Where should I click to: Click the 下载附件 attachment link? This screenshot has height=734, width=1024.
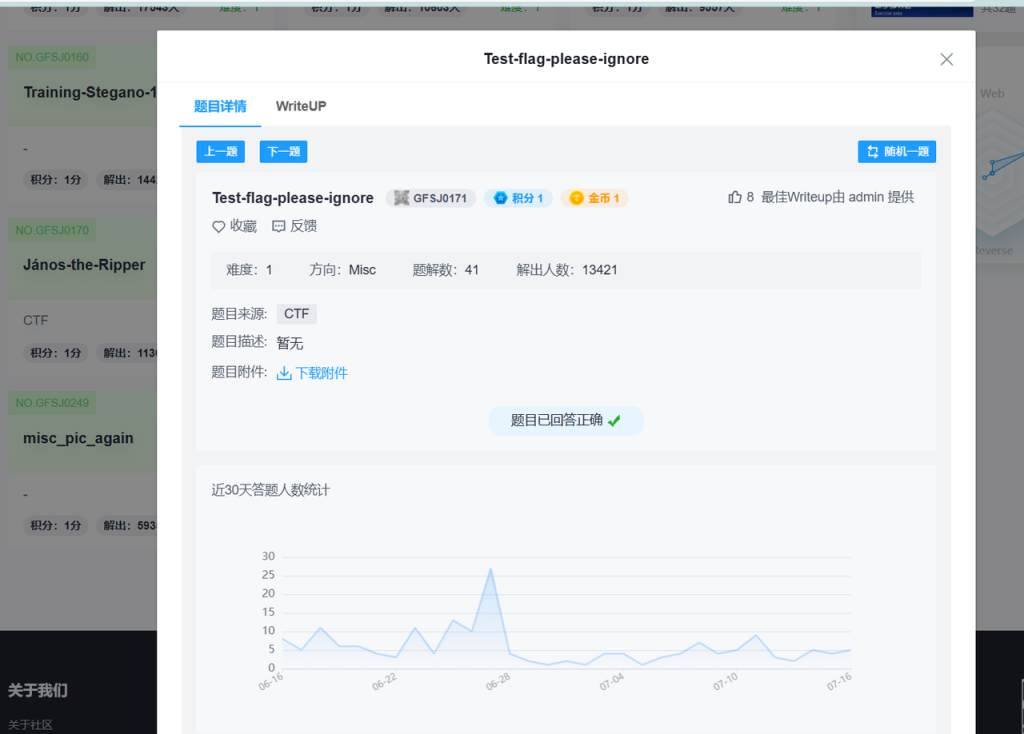tap(321, 373)
